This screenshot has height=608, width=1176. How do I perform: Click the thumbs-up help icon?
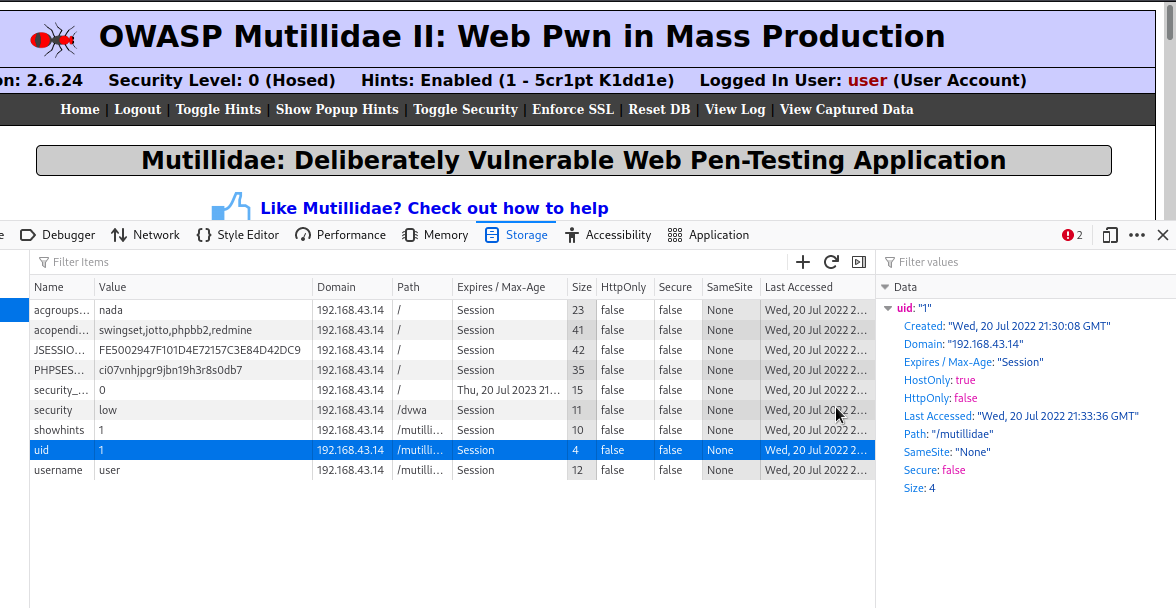point(230,206)
